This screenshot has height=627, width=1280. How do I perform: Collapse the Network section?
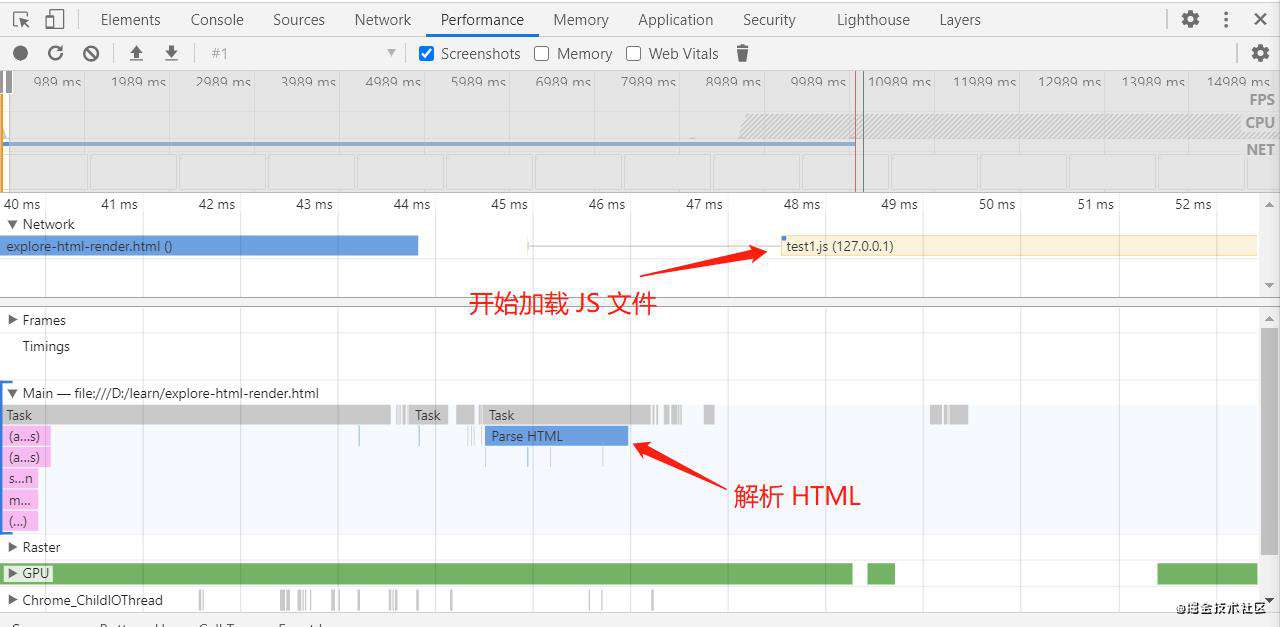point(13,224)
